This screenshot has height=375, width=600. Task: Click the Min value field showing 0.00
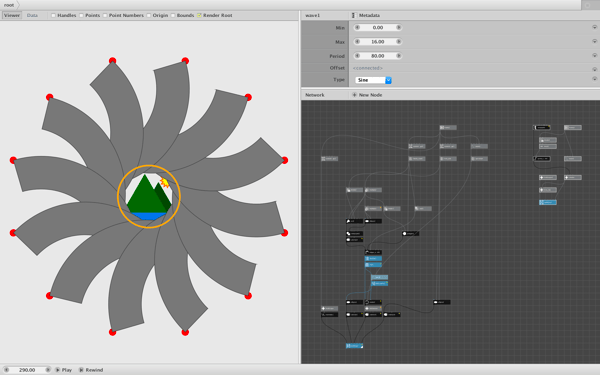378,28
